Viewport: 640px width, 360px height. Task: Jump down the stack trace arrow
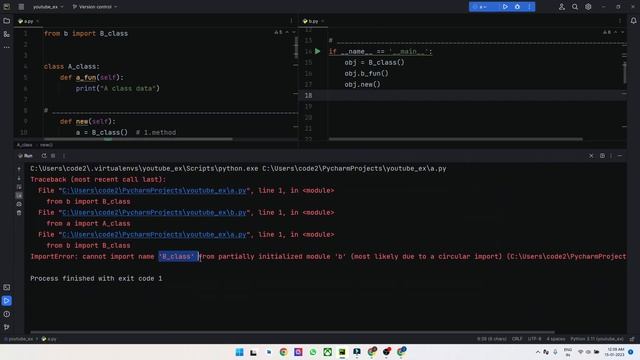(x=19, y=178)
